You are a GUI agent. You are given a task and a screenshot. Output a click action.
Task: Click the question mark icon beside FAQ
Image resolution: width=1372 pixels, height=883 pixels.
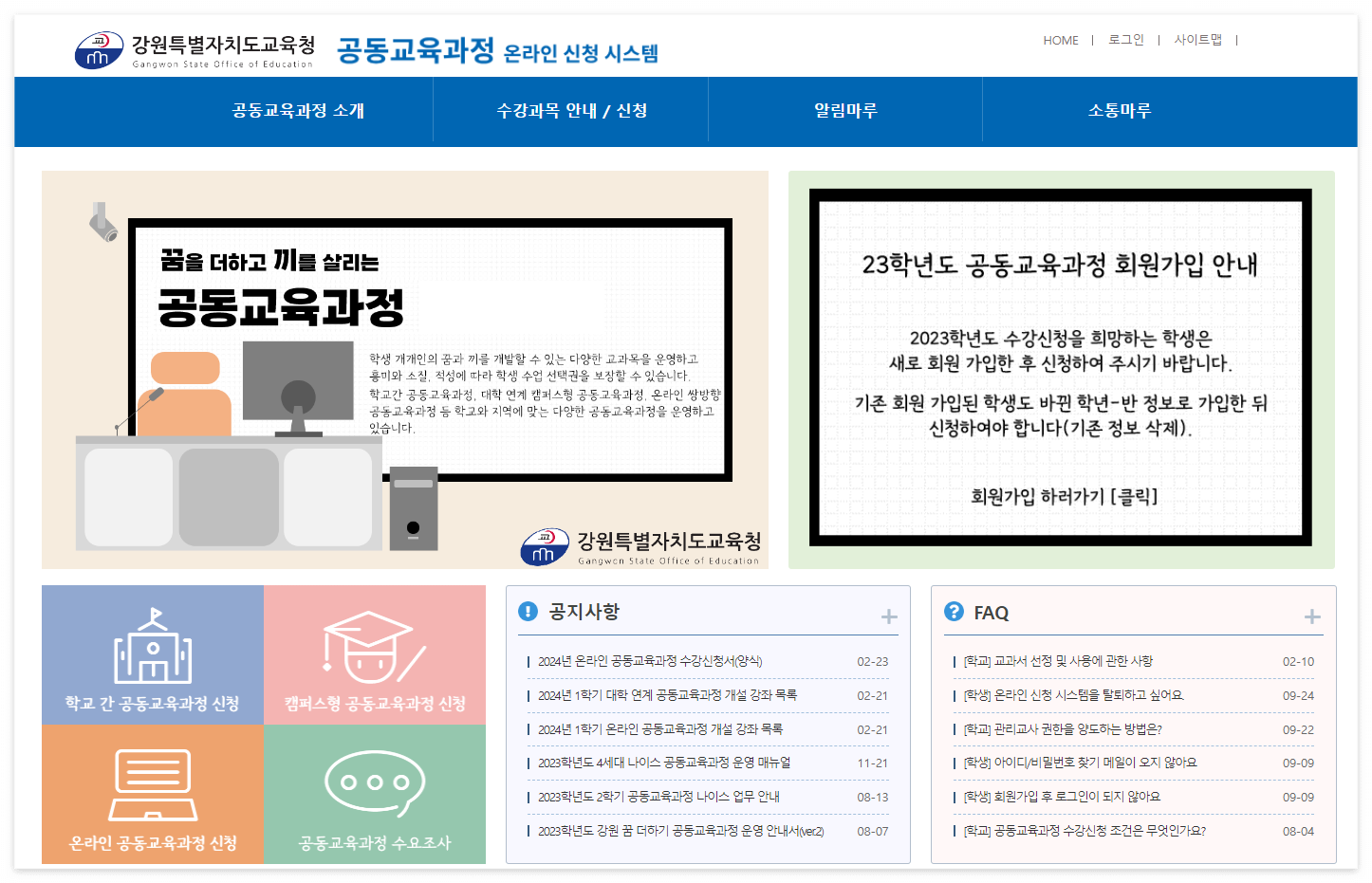pos(952,612)
